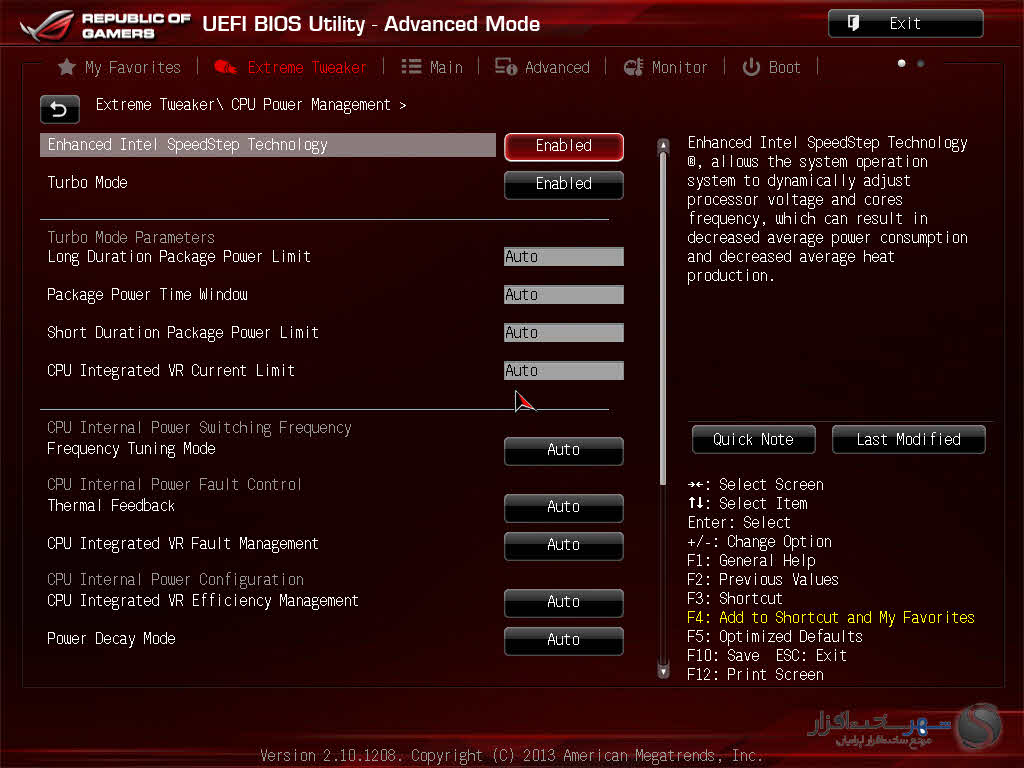Open CPU Integrated VR Fault Management dropdown
The image size is (1024, 768).
(x=563, y=545)
